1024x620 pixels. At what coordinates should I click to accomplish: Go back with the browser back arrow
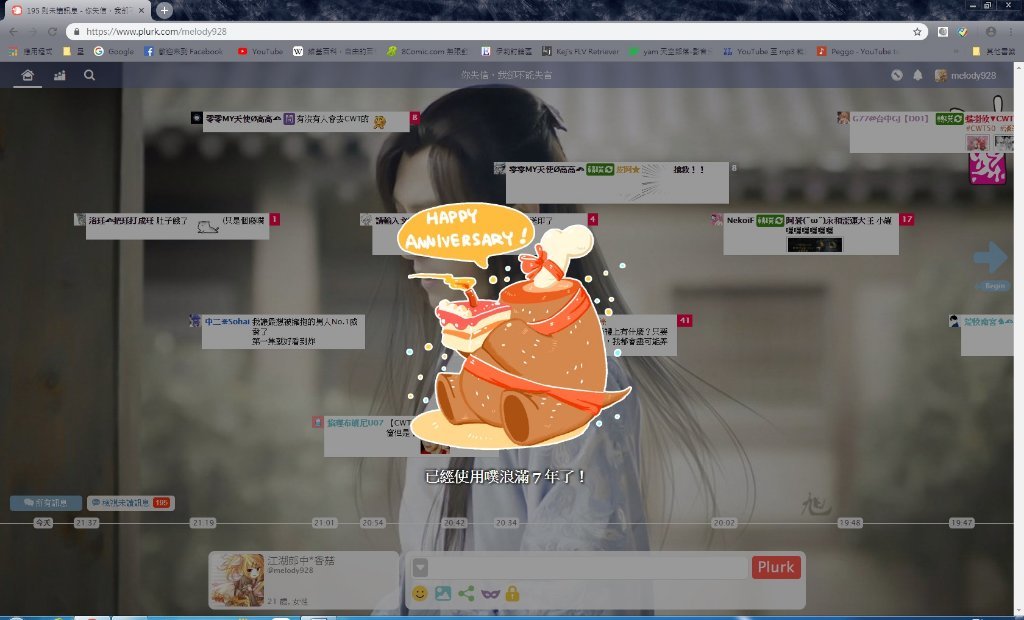click(14, 31)
